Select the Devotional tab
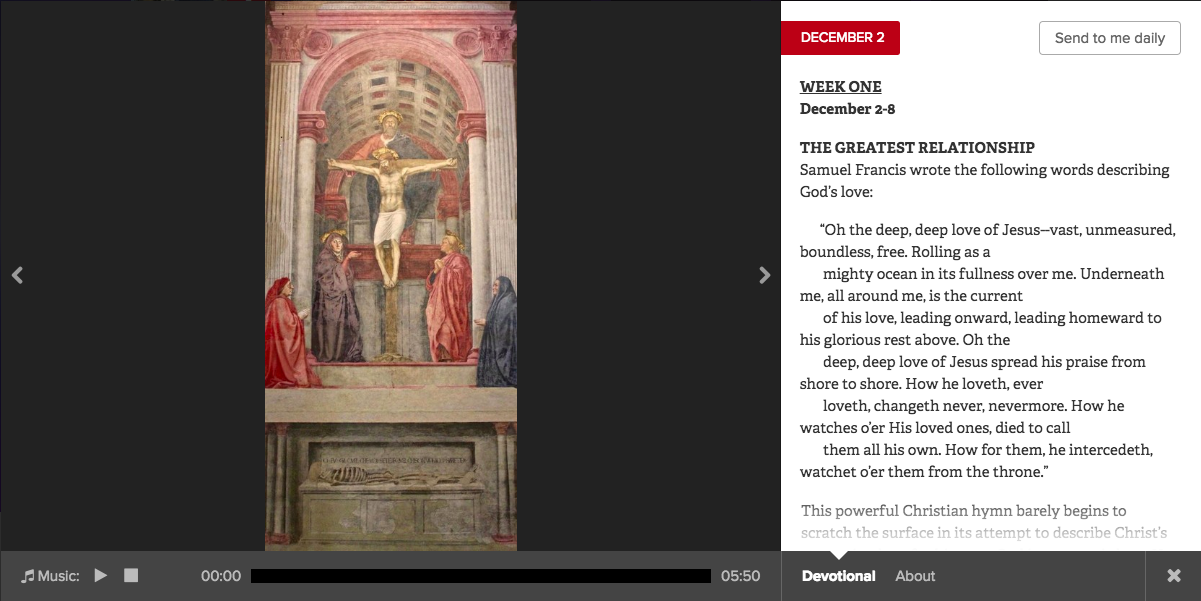 tap(838, 576)
